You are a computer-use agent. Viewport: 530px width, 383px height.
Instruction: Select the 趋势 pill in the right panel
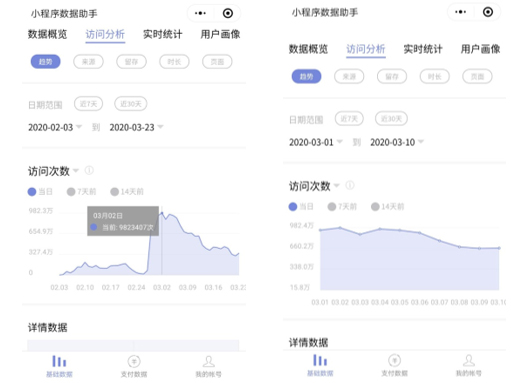pos(307,76)
